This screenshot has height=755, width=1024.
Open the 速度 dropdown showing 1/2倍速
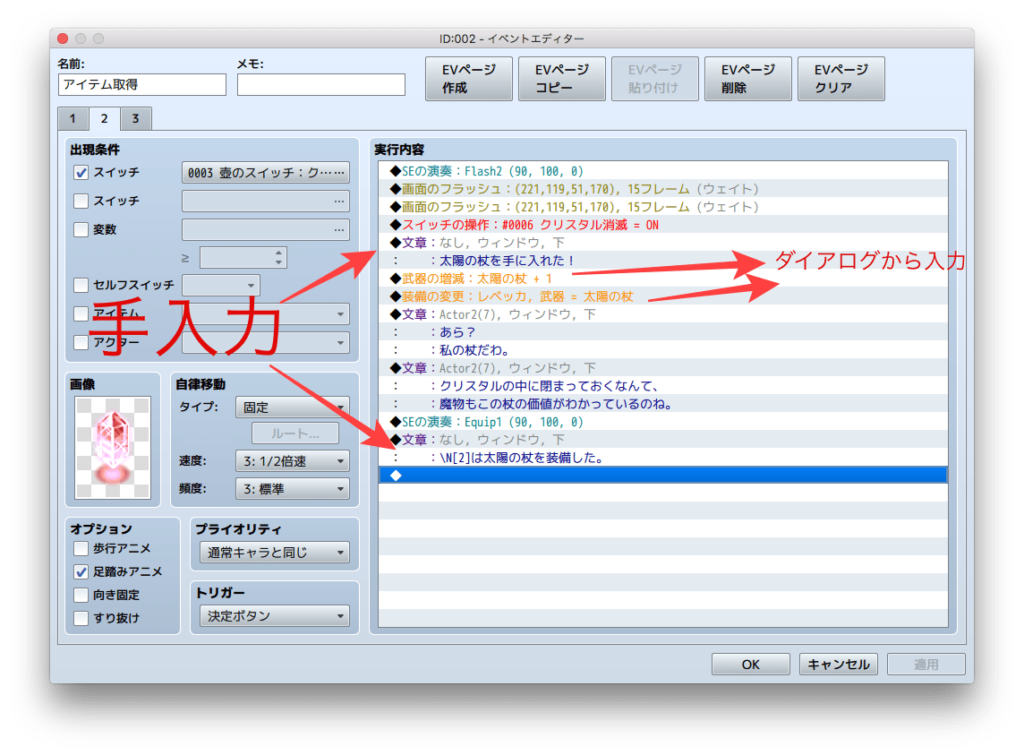(x=292, y=461)
